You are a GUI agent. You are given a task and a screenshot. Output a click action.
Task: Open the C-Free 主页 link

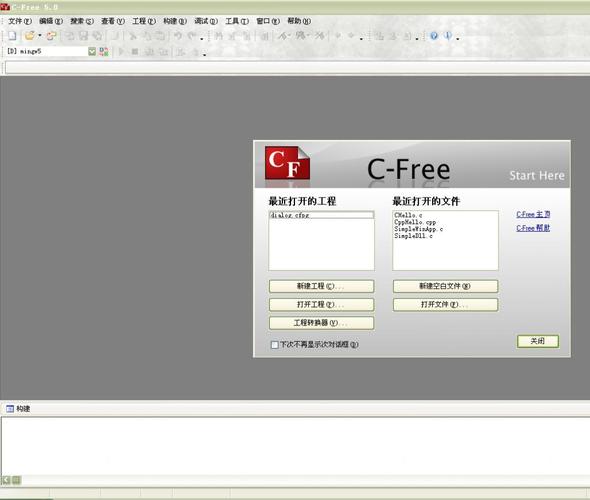click(533, 214)
